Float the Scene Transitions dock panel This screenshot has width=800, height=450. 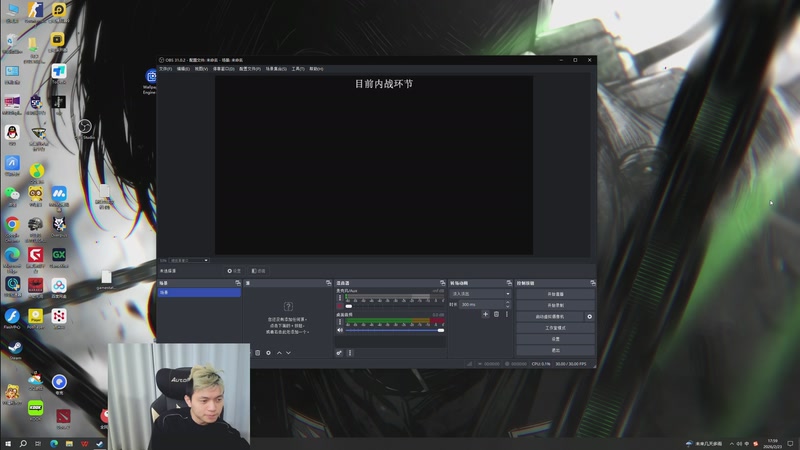pyautogui.click(x=509, y=283)
